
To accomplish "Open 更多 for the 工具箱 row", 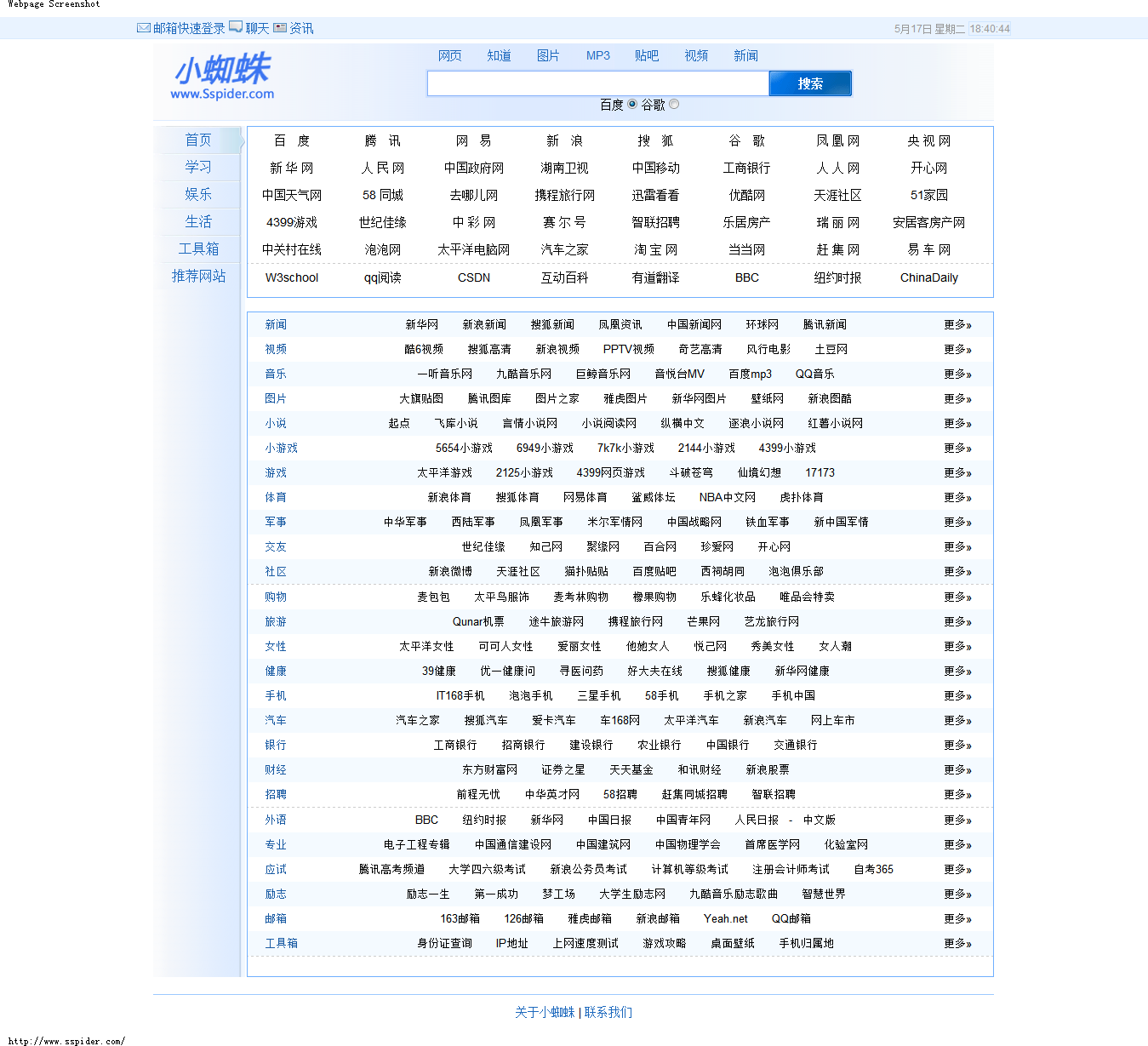I will pos(957,944).
